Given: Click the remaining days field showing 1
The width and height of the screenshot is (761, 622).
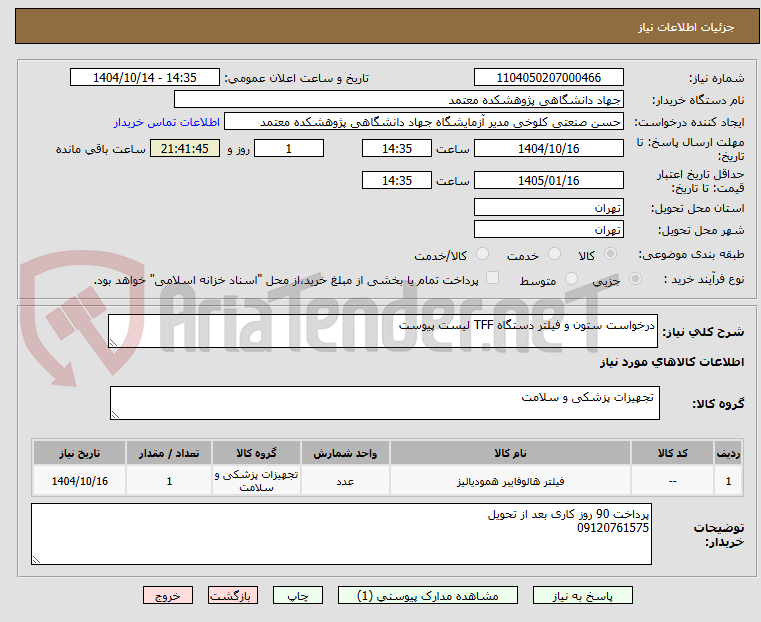Looking at the screenshot, I should tap(289, 148).
